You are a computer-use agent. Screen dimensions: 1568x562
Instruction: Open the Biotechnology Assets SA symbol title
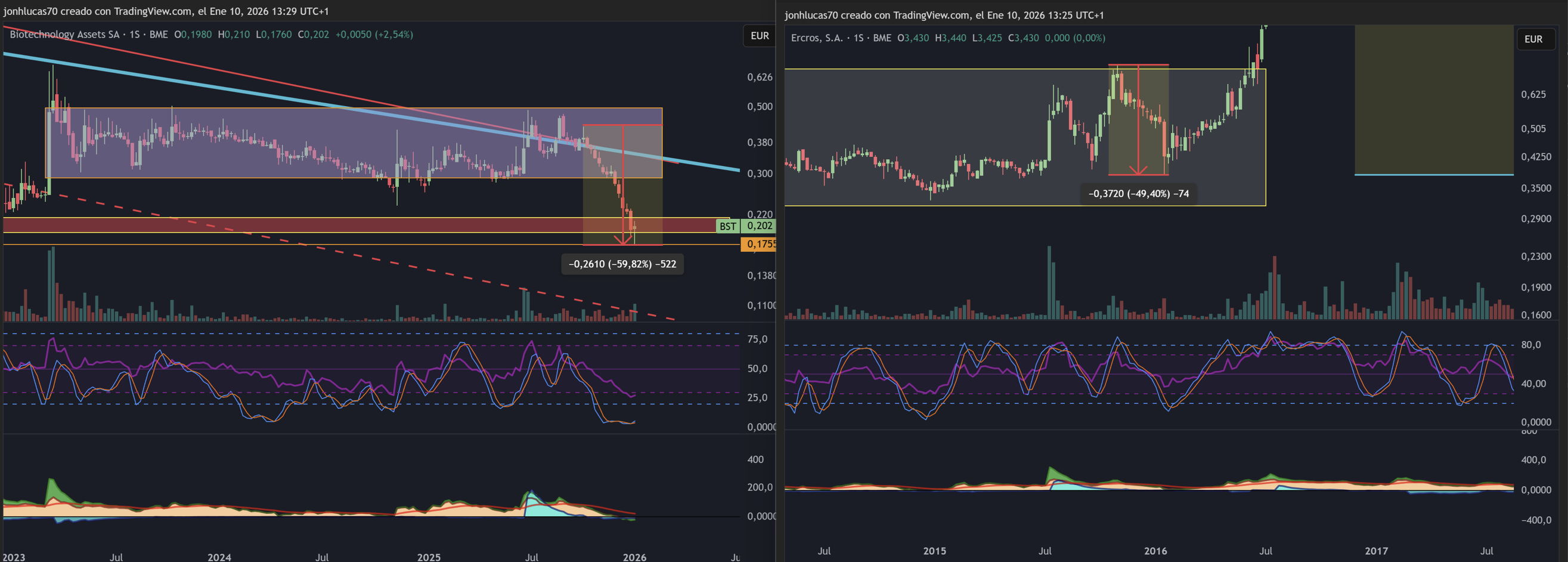pos(64,35)
